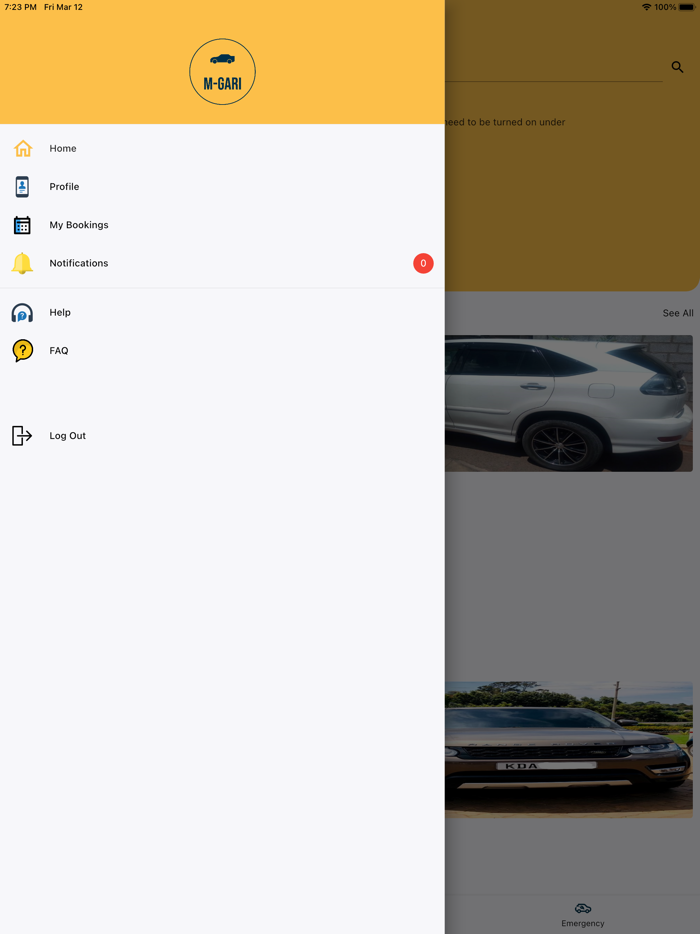Click the red notification count badge

pos(423,263)
